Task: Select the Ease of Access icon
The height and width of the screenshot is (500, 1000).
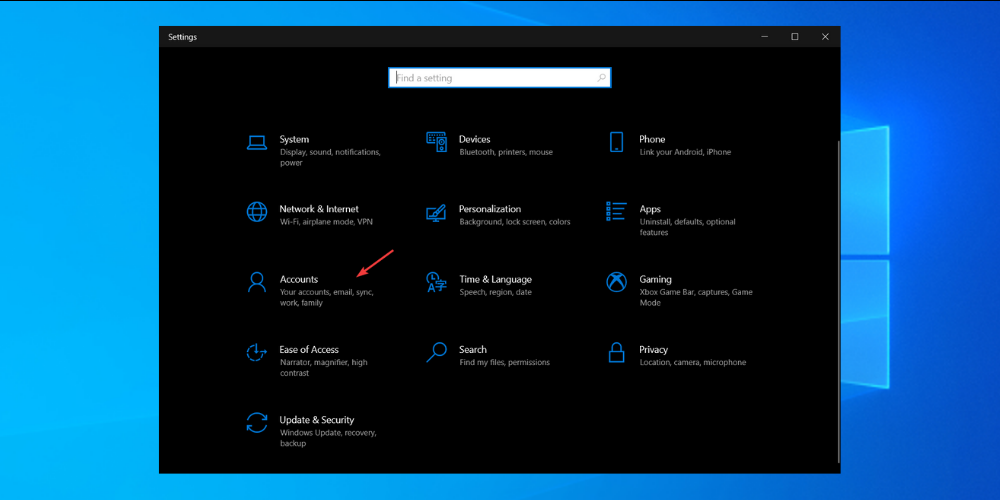Action: (256, 352)
